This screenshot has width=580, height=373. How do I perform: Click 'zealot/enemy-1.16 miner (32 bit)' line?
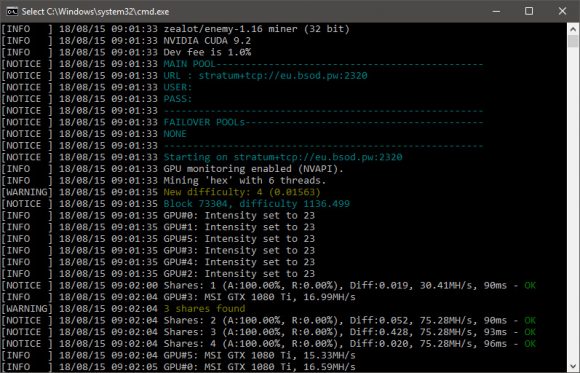pos(256,29)
